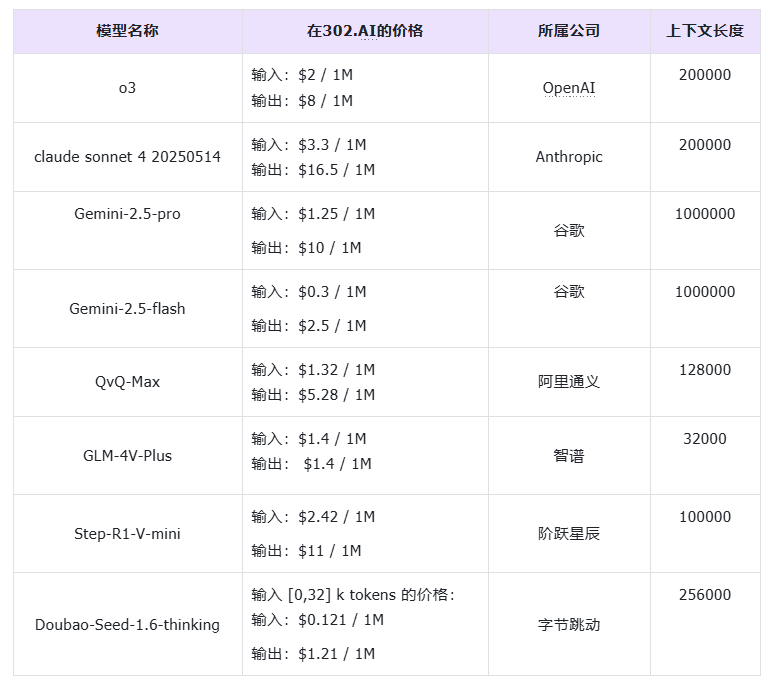Click the OpenAI company text

click(569, 88)
